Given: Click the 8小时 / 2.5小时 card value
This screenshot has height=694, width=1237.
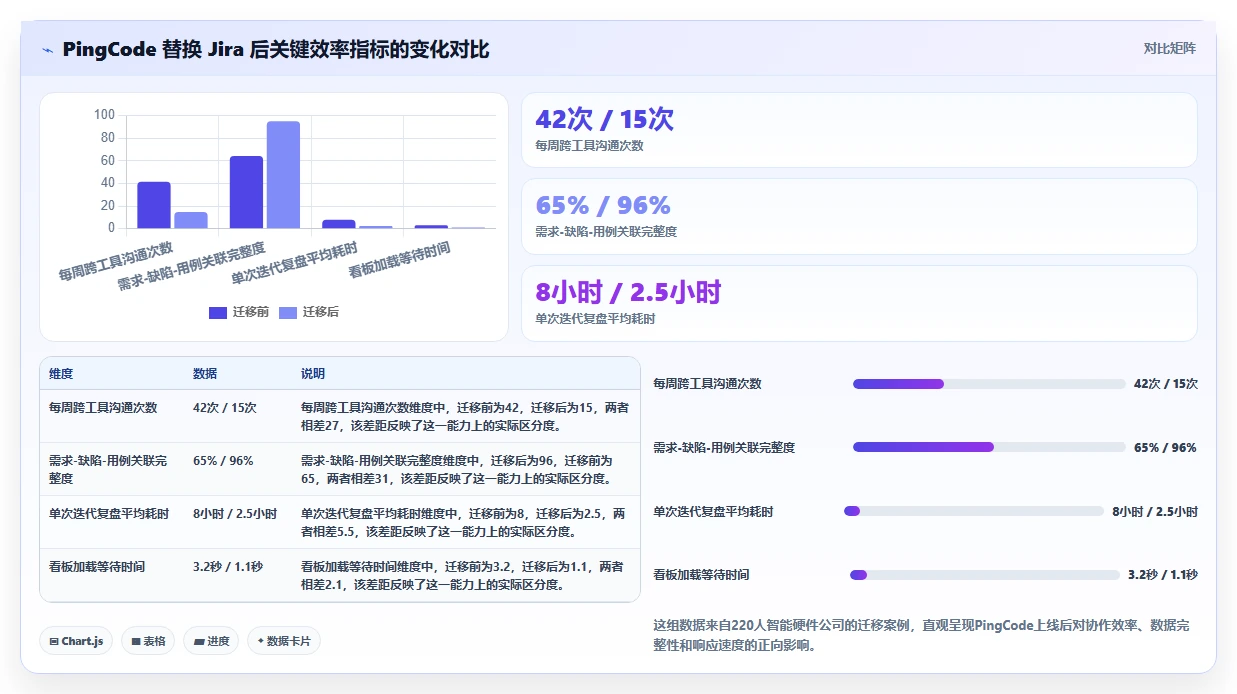Looking at the screenshot, I should click(x=628, y=292).
